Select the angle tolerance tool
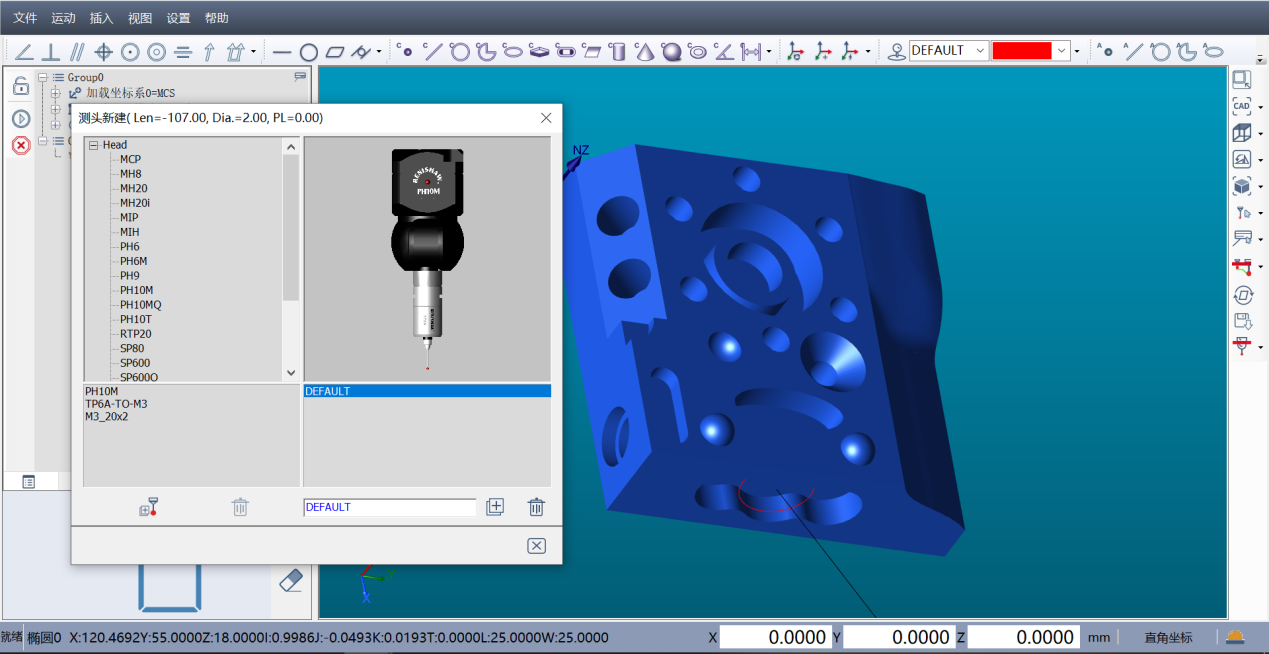The width and height of the screenshot is (1269, 654). point(24,51)
